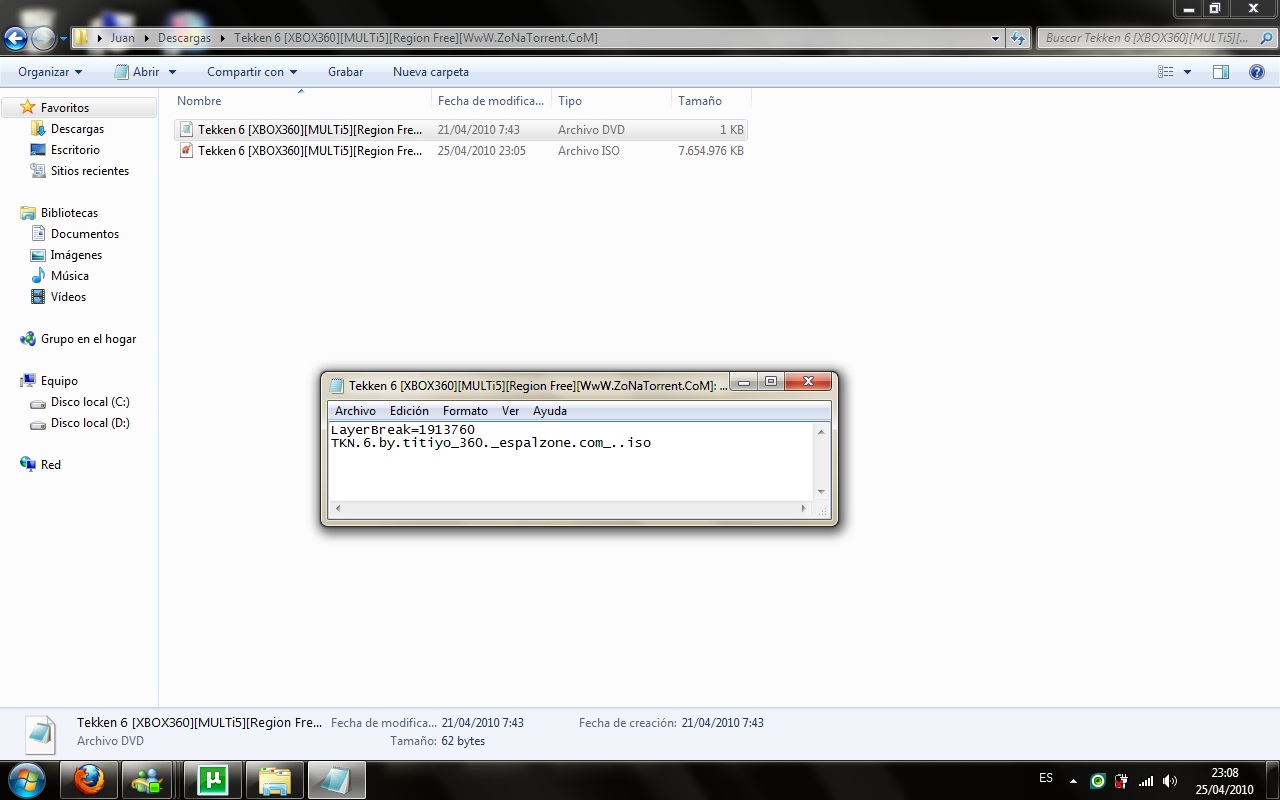This screenshot has height=800, width=1280.
Task: Click the Refresh button beside address bar
Action: (x=1018, y=38)
